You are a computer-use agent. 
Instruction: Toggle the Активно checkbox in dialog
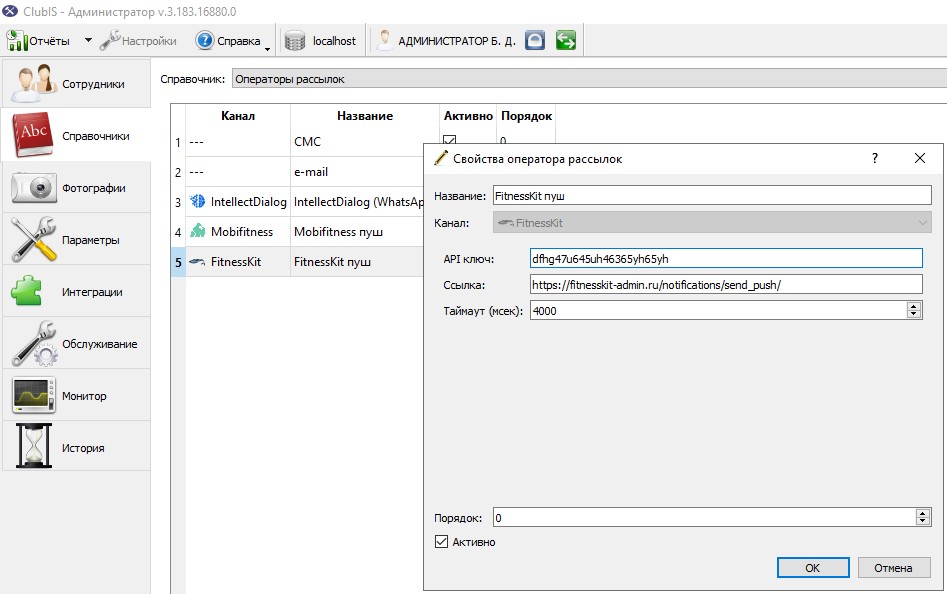pos(441,541)
